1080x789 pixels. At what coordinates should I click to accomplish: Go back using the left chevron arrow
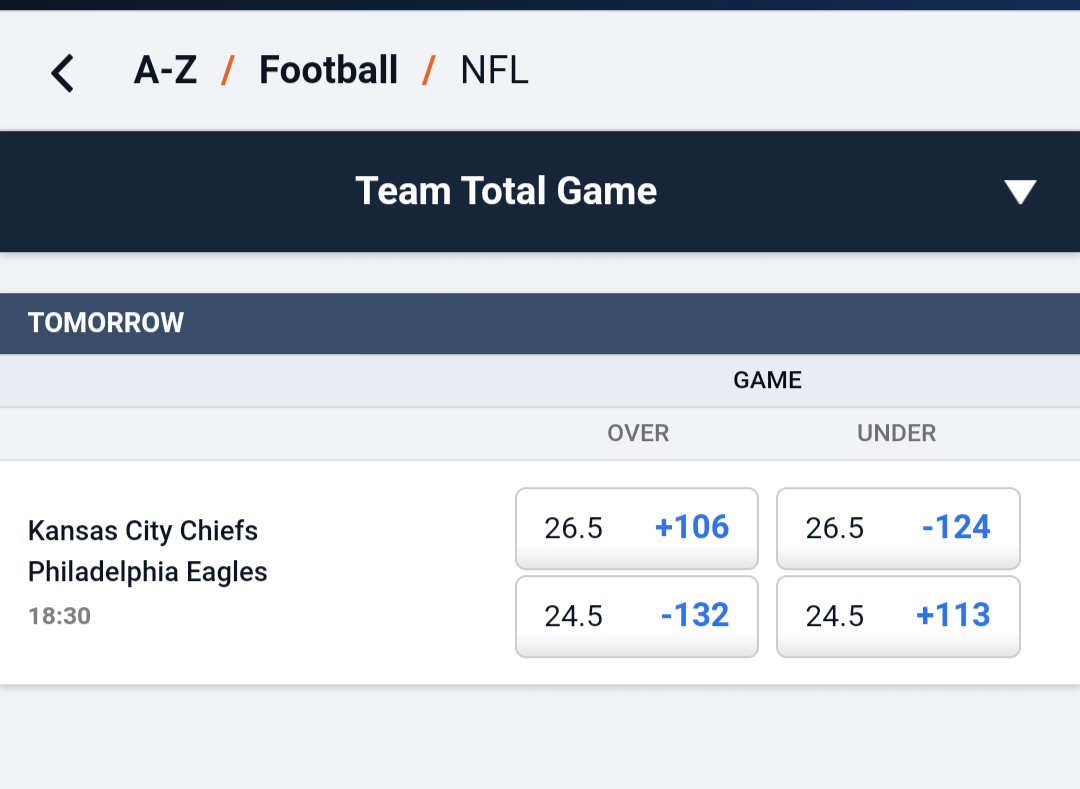[x=62, y=73]
